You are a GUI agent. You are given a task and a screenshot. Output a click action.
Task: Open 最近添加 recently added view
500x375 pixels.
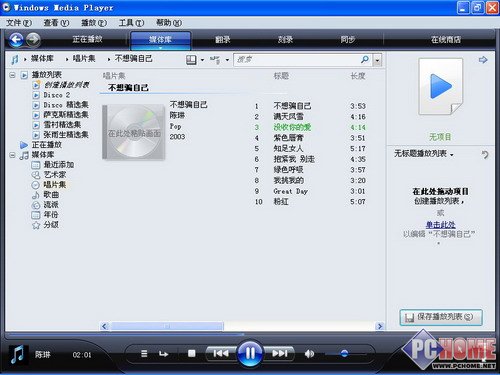tap(58, 165)
